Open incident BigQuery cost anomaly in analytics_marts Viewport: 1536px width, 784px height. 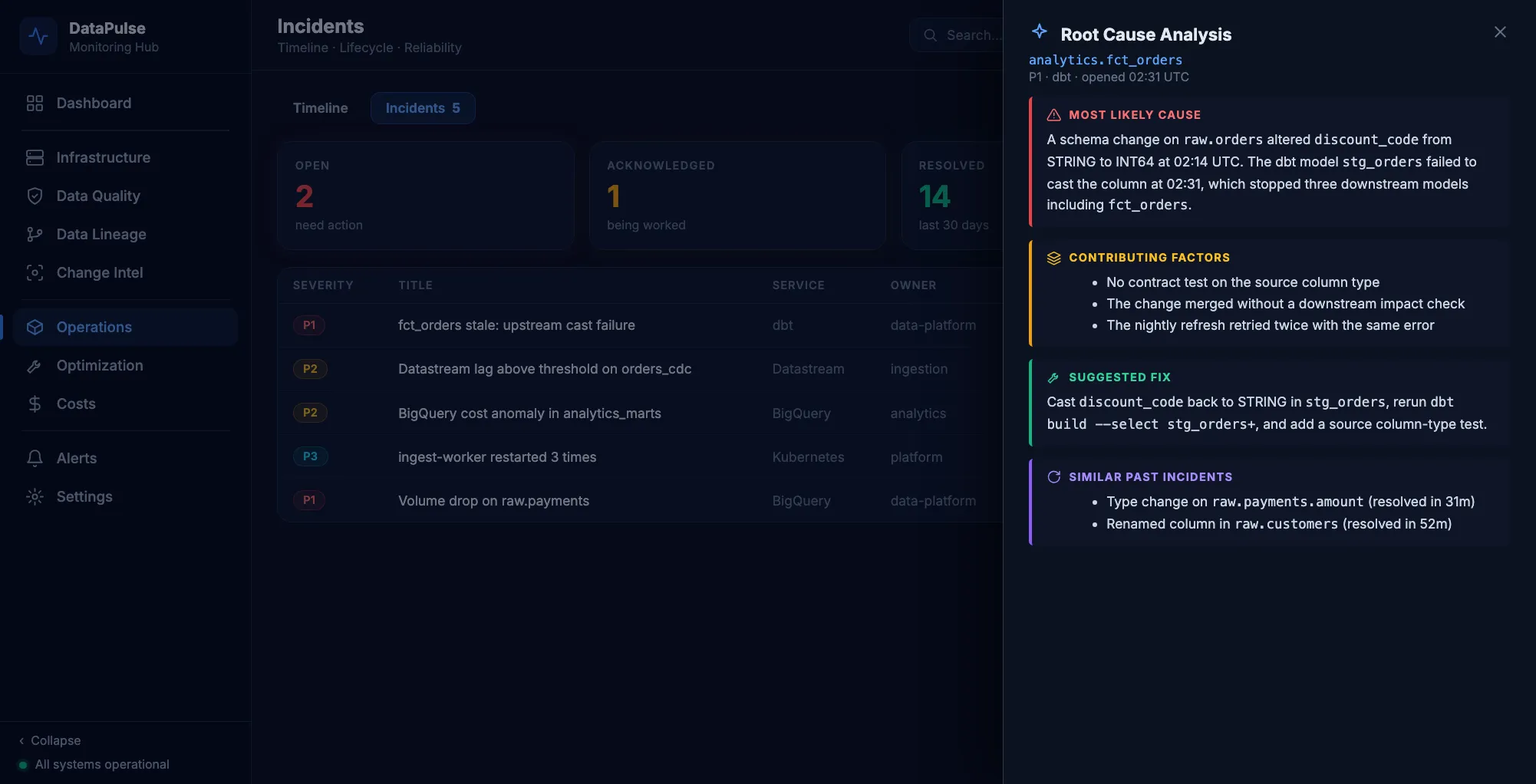click(640, 413)
